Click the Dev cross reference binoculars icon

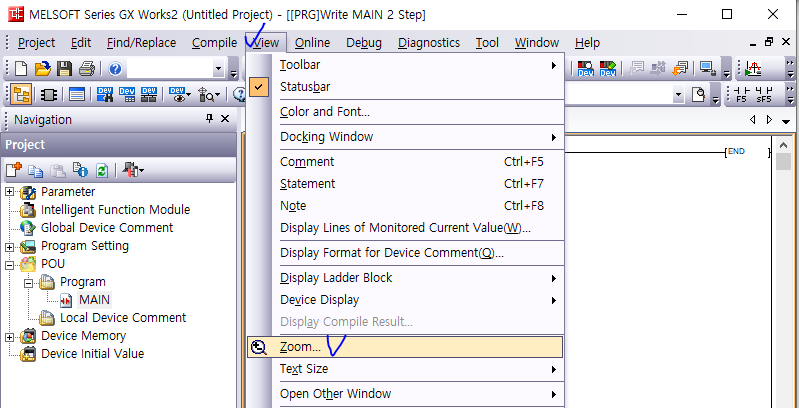click(104, 94)
